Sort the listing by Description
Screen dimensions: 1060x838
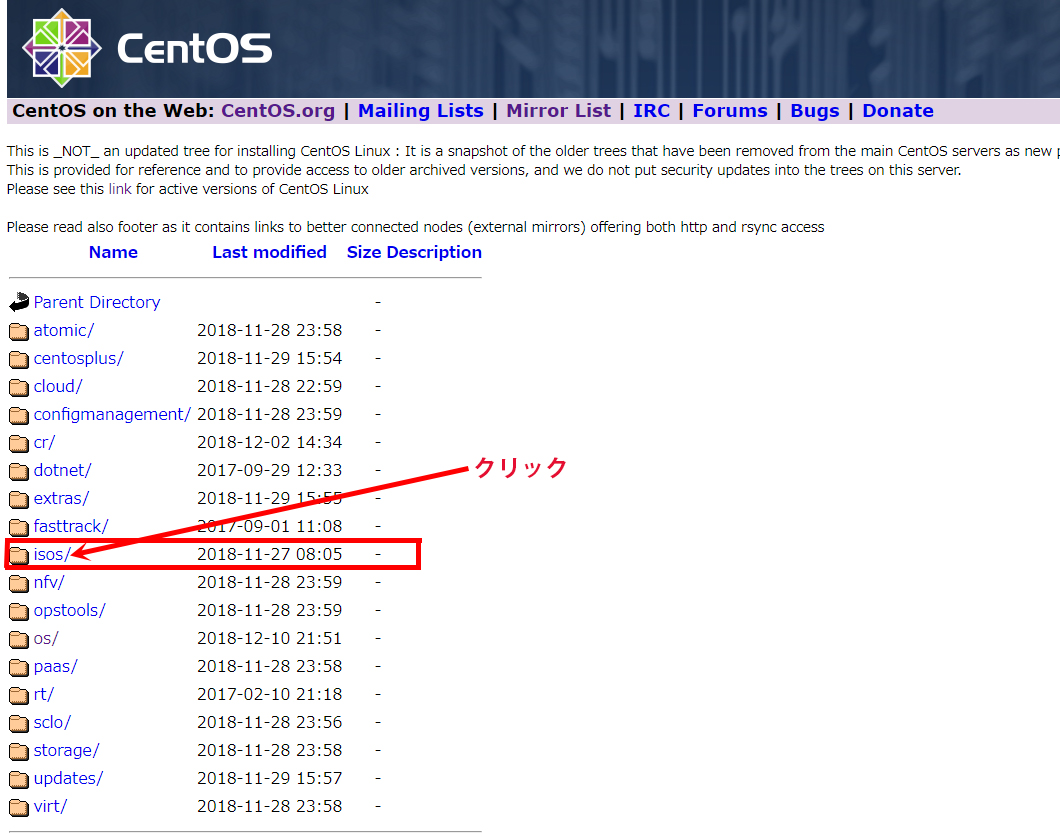click(434, 252)
